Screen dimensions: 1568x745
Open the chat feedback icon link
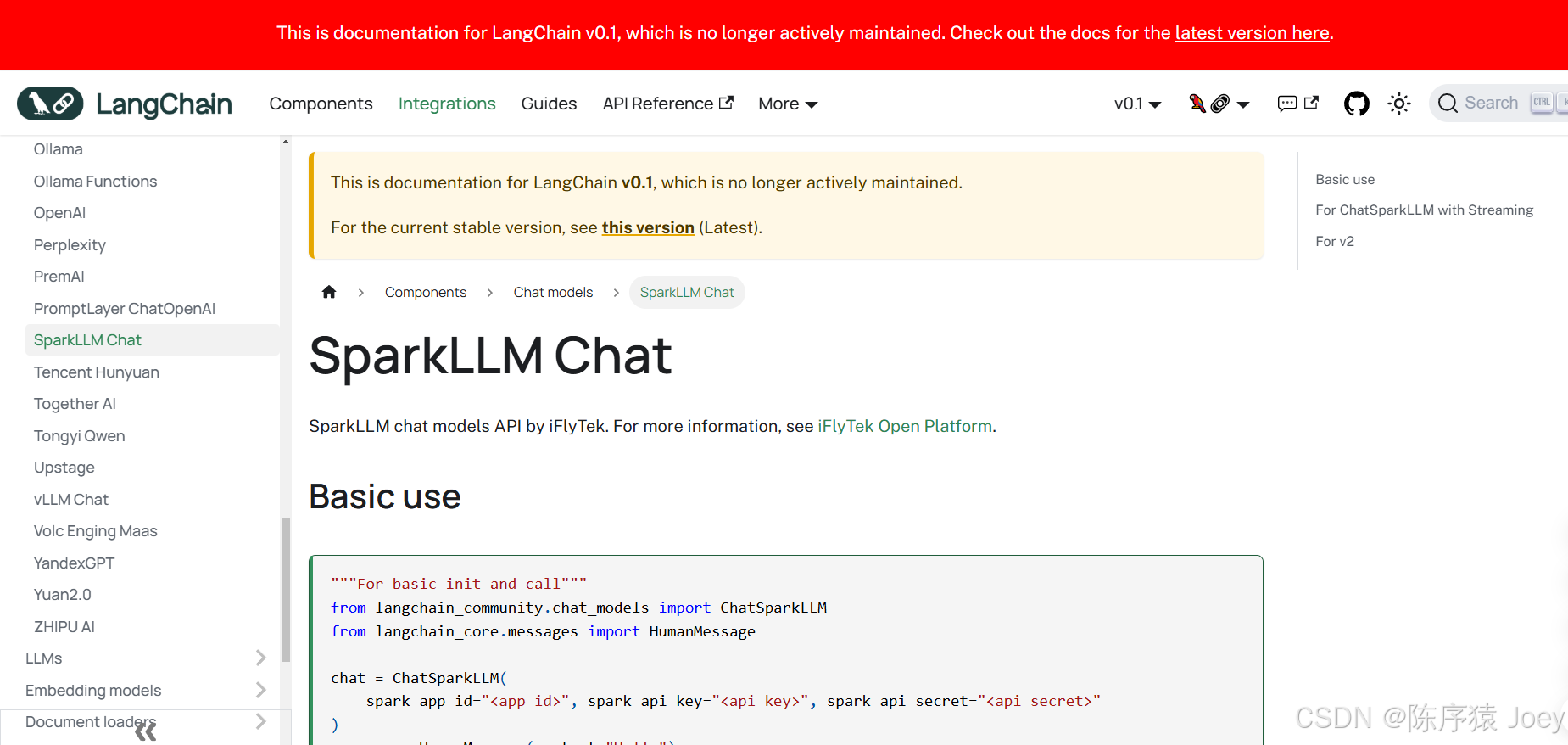(x=1298, y=104)
